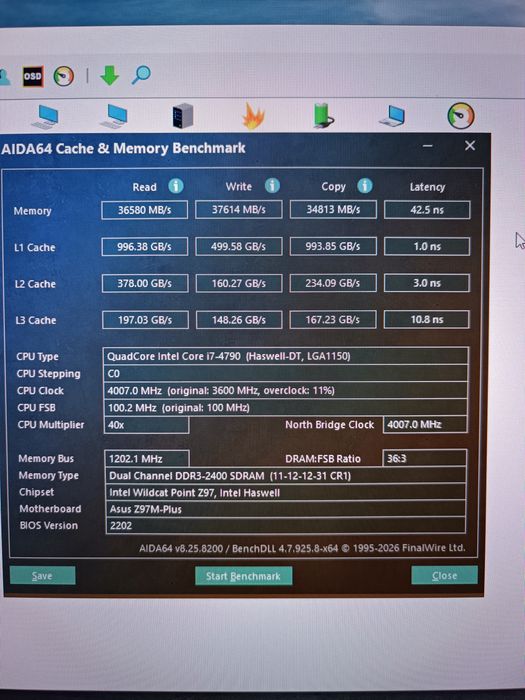Click CPU FSB value 100.2 MHz
525x700 pixels.
pyautogui.click(x=286, y=408)
